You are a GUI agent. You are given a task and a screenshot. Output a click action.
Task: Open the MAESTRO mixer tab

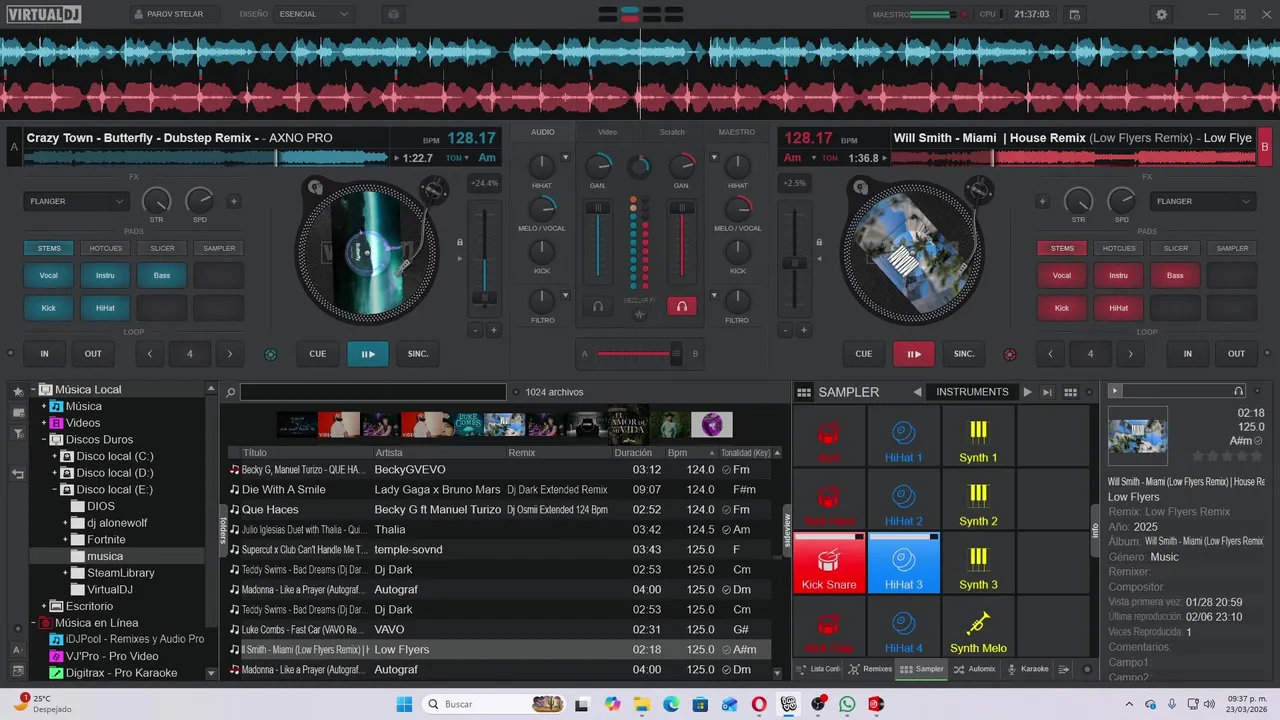737,132
